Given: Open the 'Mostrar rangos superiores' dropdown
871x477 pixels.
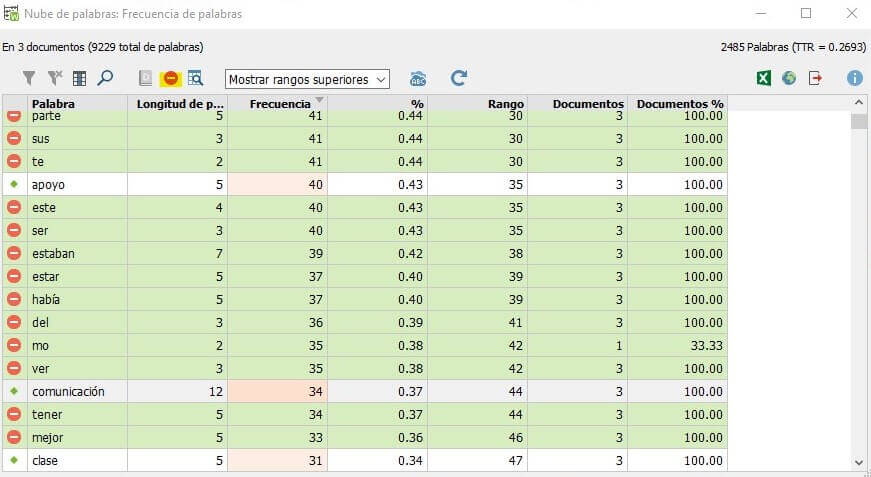Looking at the screenshot, I should tap(307, 79).
